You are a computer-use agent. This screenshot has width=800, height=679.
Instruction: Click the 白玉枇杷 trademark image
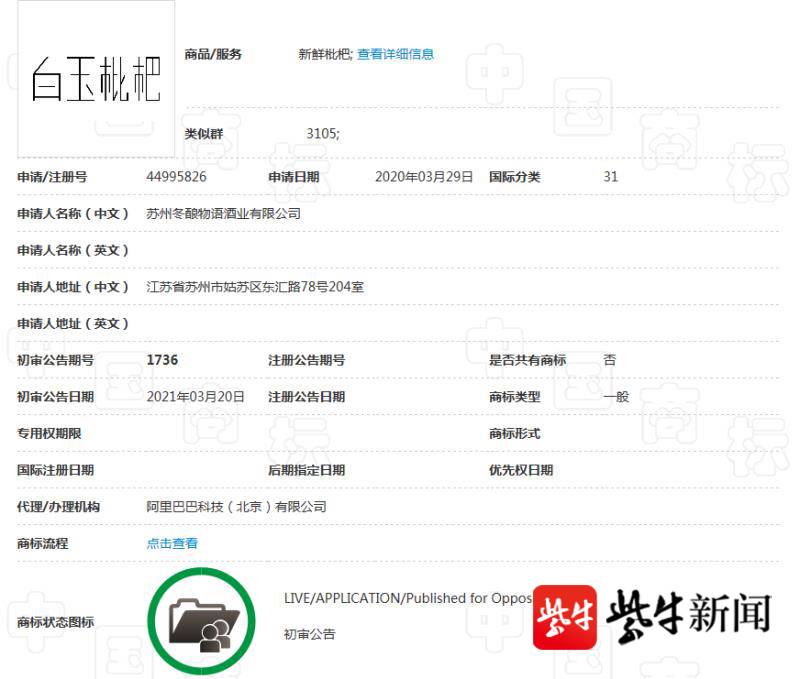(96, 79)
